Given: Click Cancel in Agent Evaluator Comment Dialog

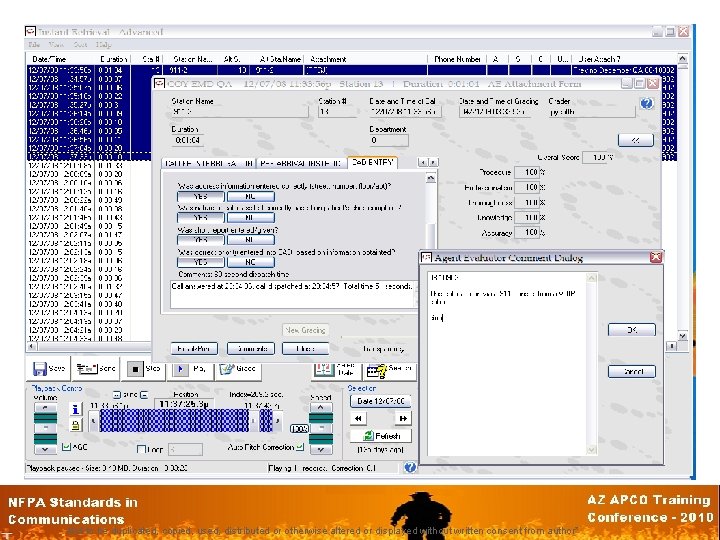Looking at the screenshot, I should click(x=632, y=371).
